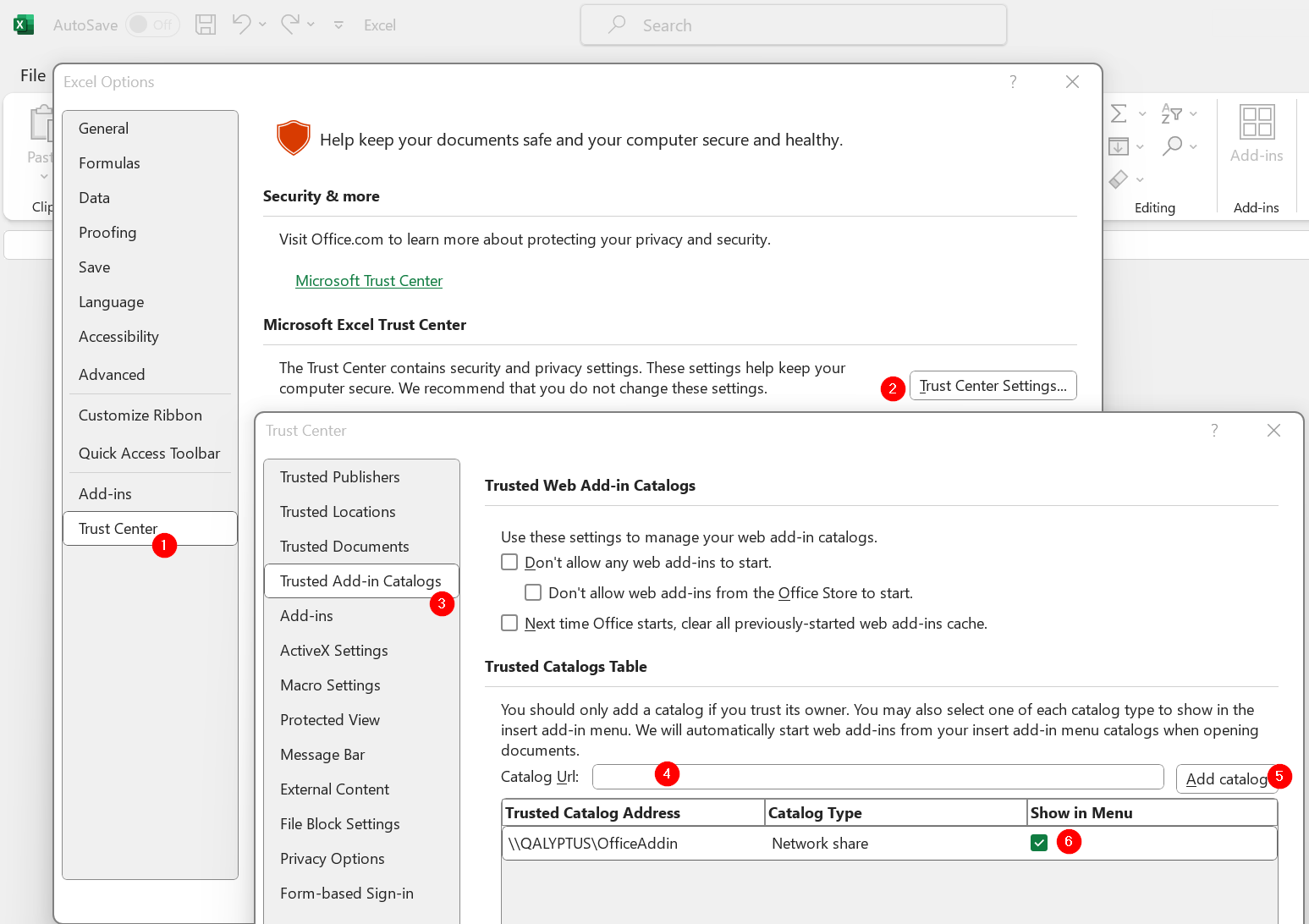
Task: Switch to Macro Settings in Trust Center
Action: [x=330, y=685]
